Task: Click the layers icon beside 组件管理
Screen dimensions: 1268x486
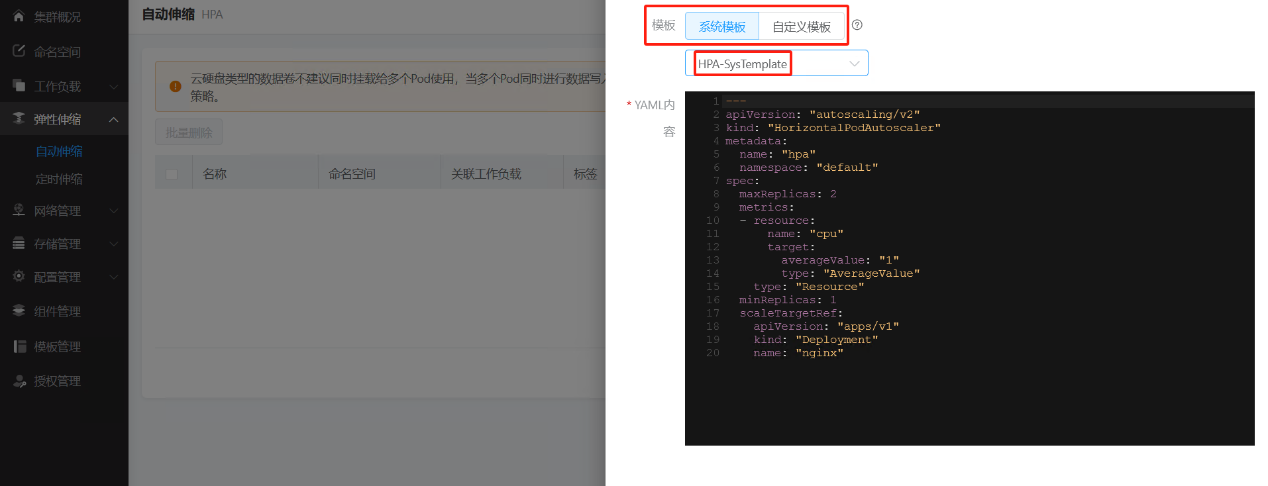Action: click(x=19, y=311)
